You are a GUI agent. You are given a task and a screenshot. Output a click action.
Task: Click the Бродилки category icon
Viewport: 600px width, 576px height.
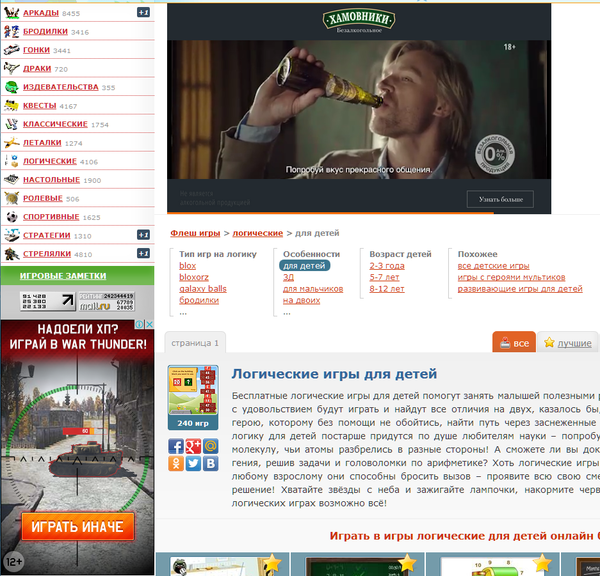click(x=11, y=31)
